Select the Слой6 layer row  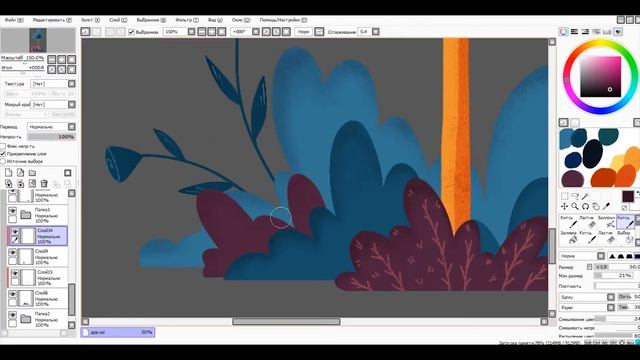(x=38, y=298)
